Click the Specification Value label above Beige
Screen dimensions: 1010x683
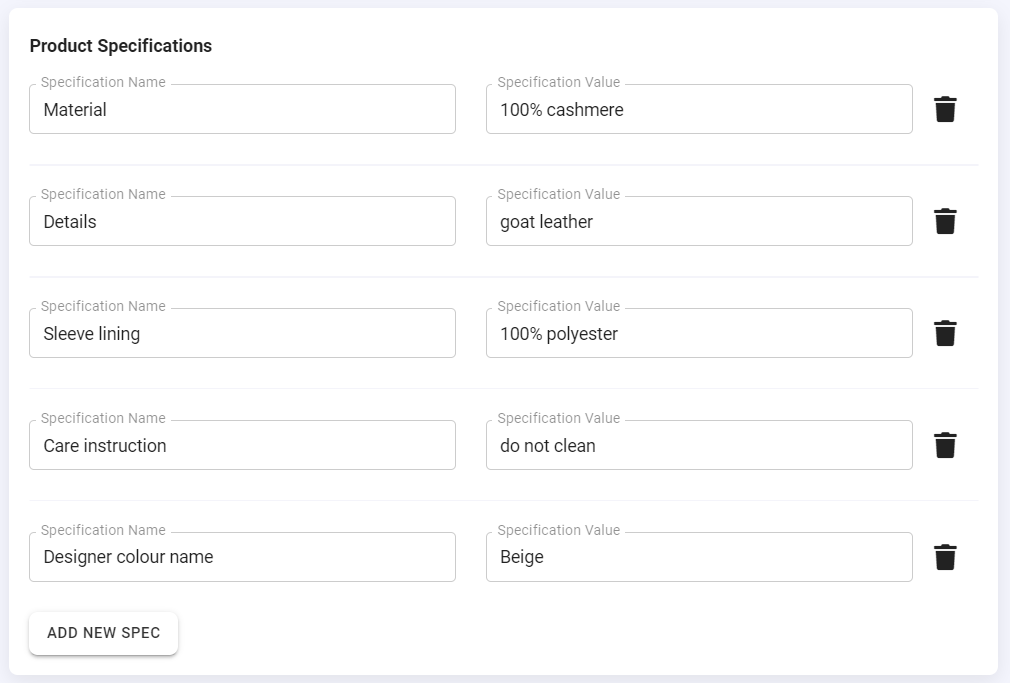pos(557,530)
